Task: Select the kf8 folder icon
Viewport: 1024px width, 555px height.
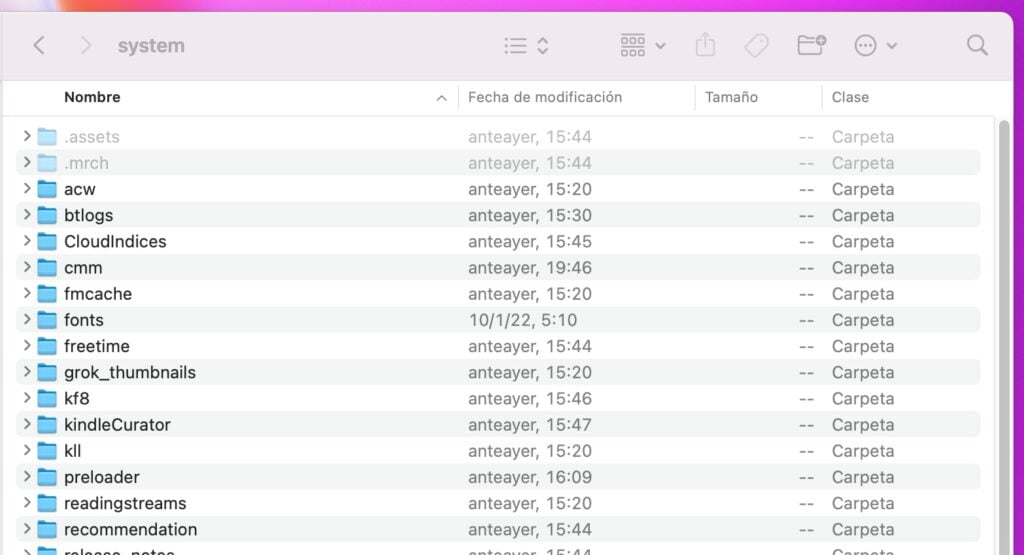Action: pos(47,398)
